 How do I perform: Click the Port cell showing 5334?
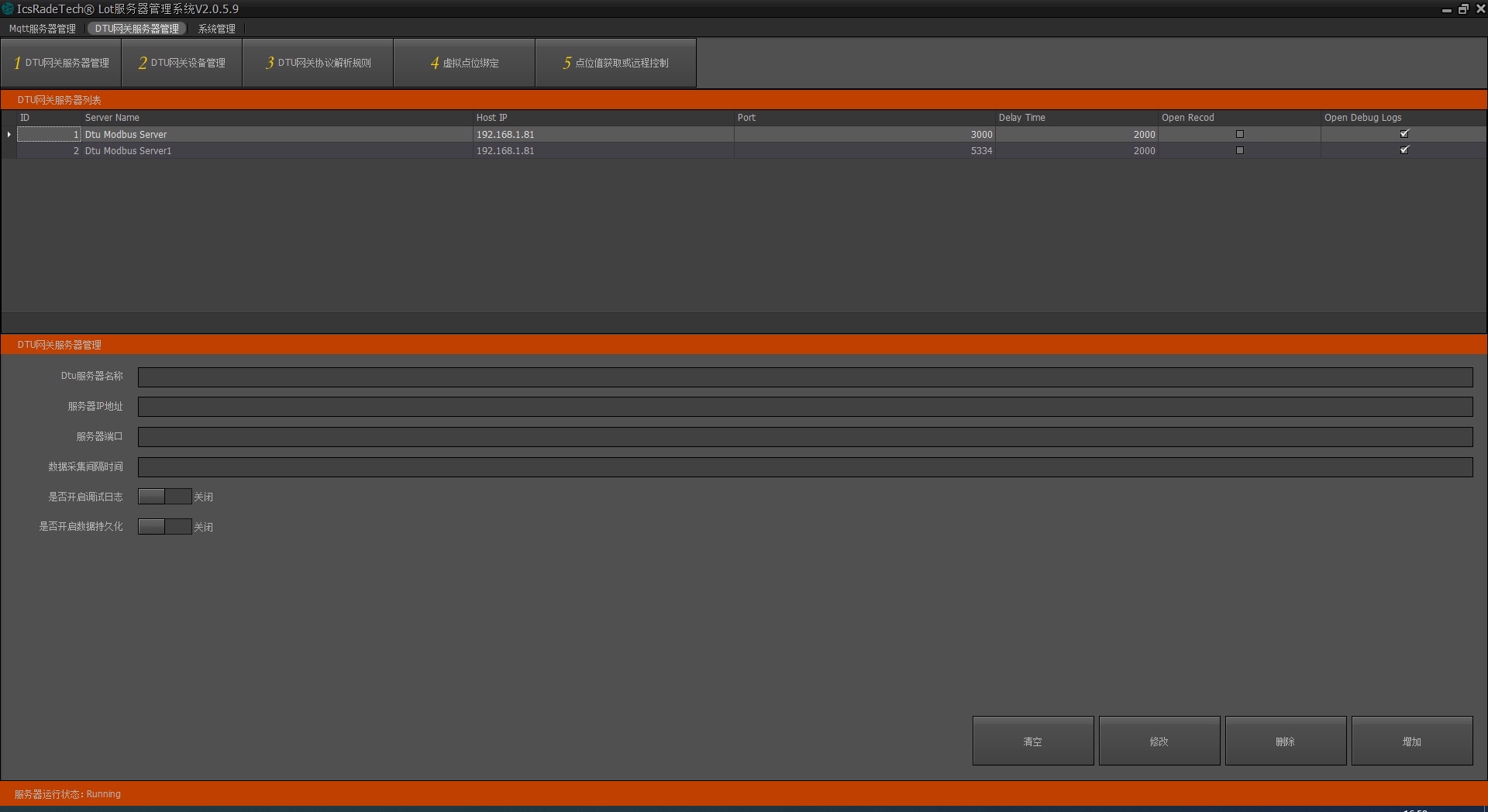(x=865, y=151)
